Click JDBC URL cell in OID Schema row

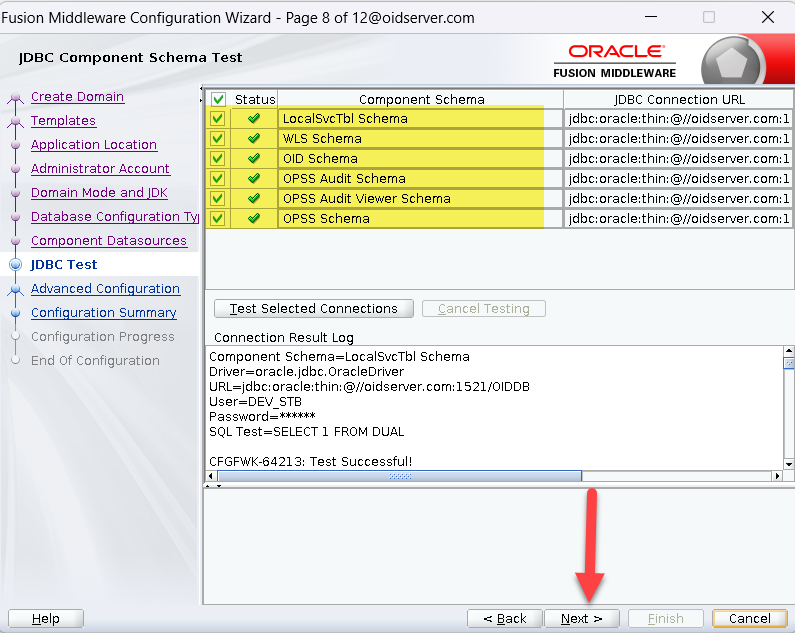678,158
